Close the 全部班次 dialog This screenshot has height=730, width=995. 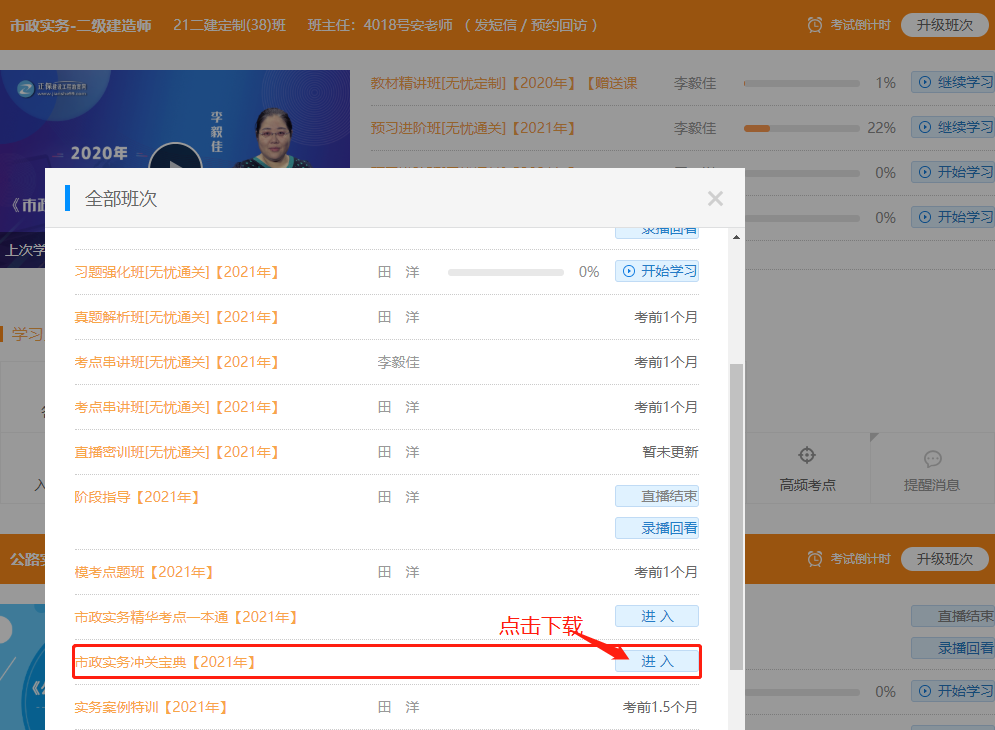click(715, 198)
